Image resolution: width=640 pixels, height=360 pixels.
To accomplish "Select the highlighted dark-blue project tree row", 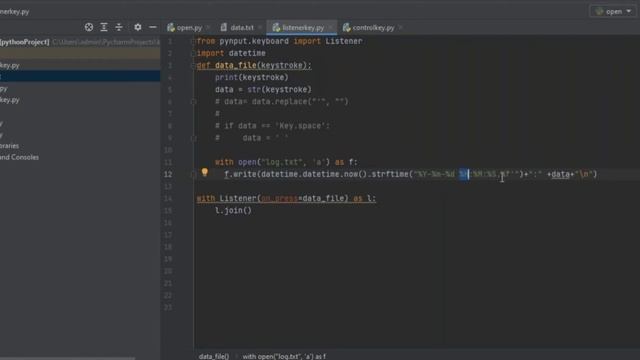I will (80, 76).
